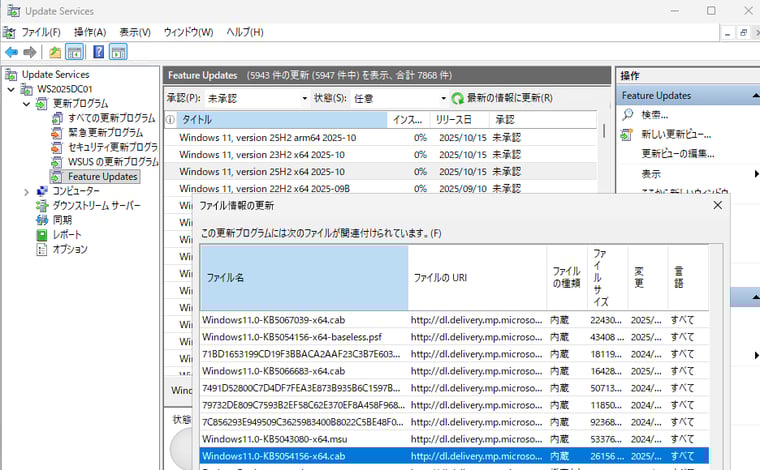Click the green refresh icon in filter bar
The height and width of the screenshot is (470, 760).
pyautogui.click(x=458, y=98)
